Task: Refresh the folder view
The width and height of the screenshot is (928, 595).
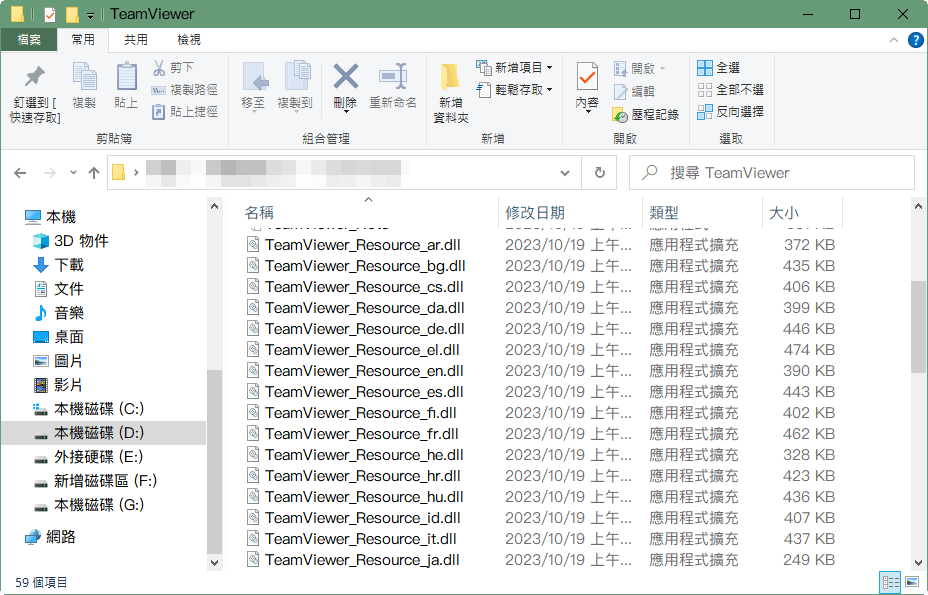Action: 600,172
